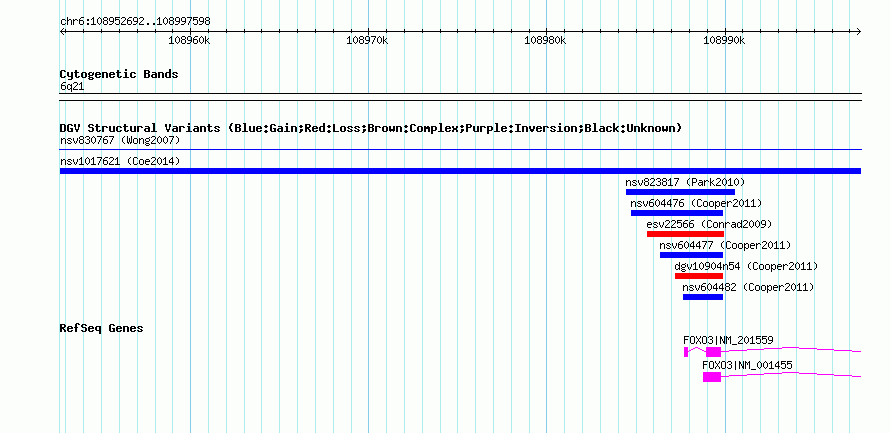
Task: Click the small first exon of NM_201559
Action: pos(686,352)
